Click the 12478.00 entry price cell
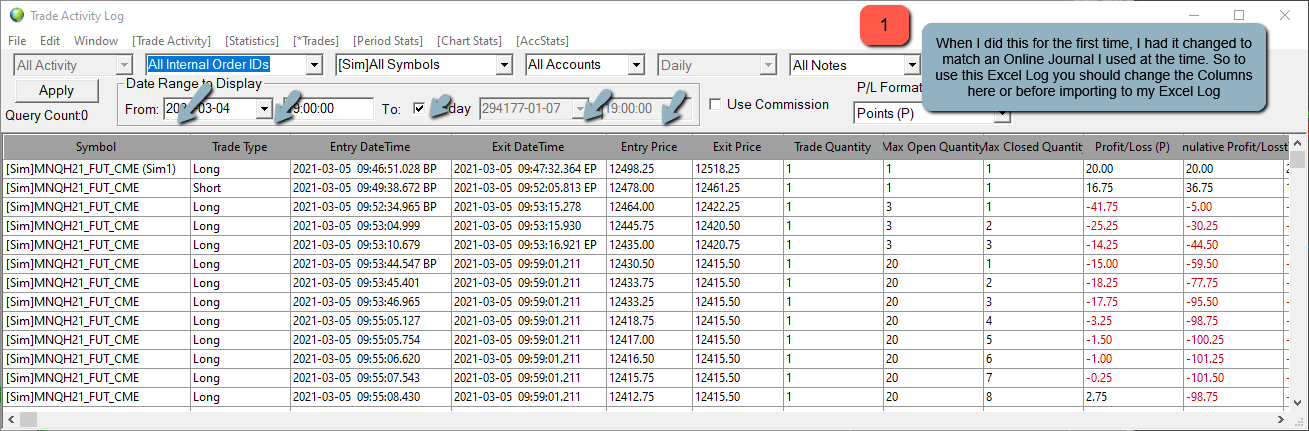 649,188
